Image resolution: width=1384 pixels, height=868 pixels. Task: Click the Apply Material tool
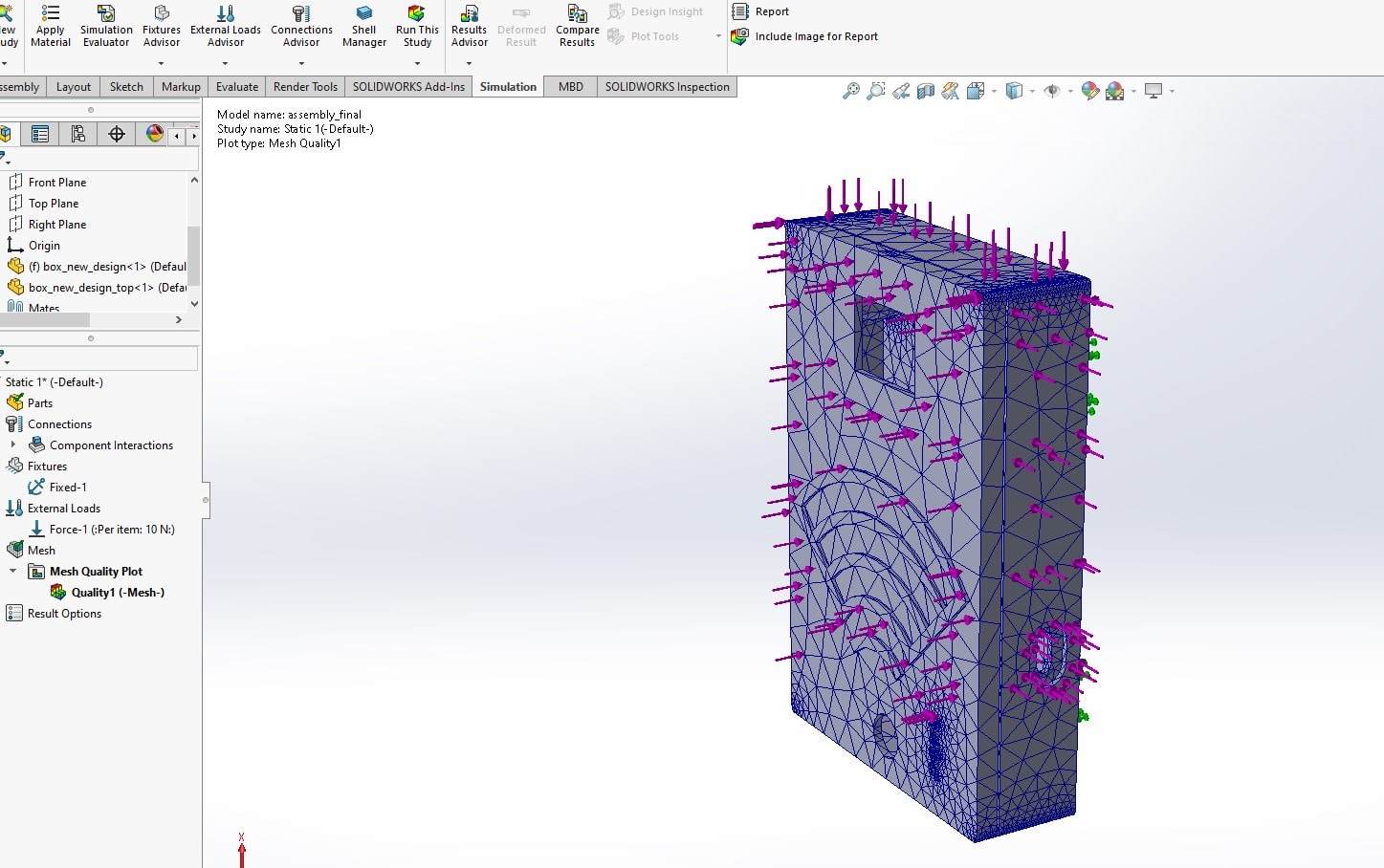(51, 26)
